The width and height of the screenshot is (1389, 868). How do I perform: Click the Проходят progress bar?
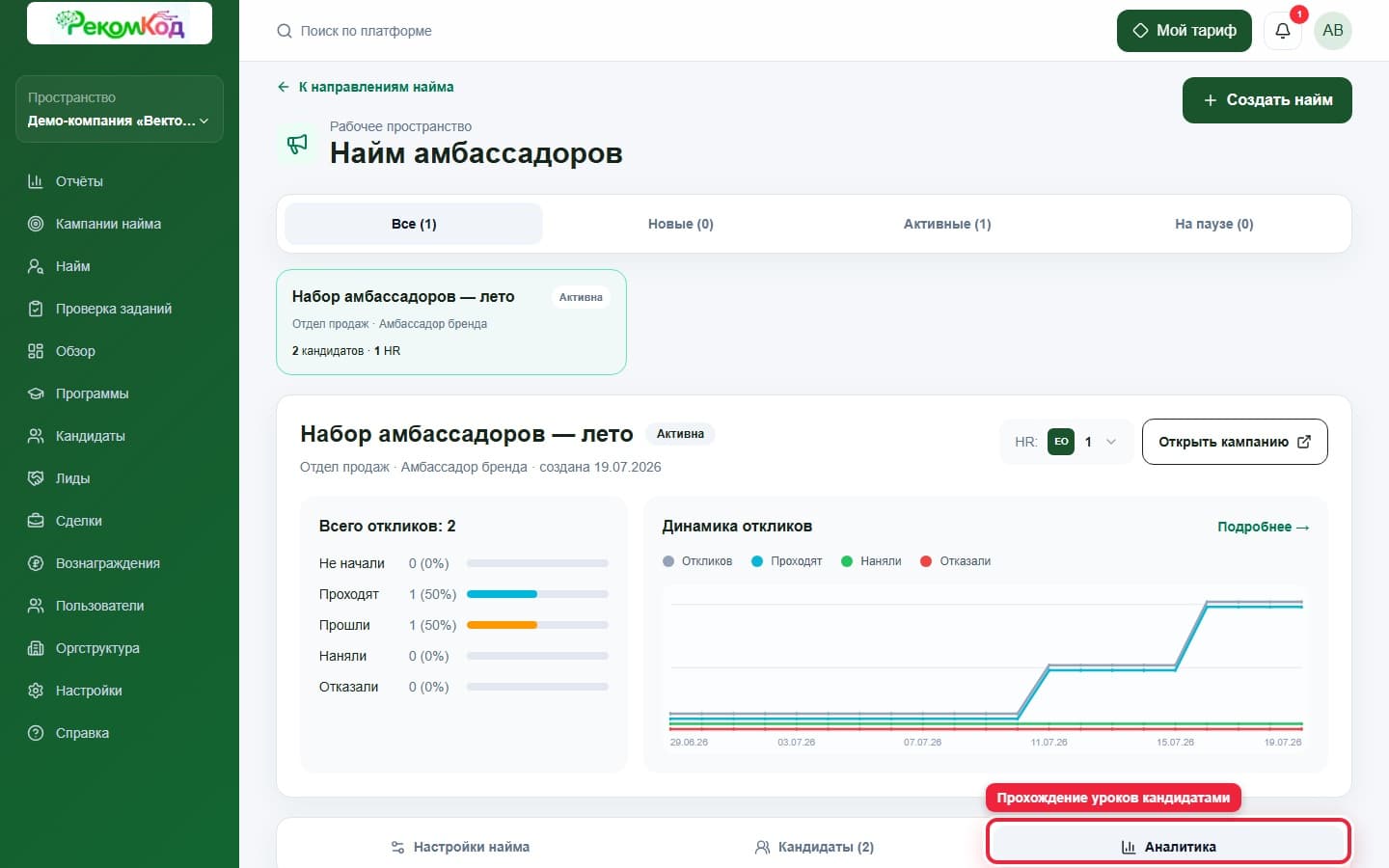tap(537, 594)
